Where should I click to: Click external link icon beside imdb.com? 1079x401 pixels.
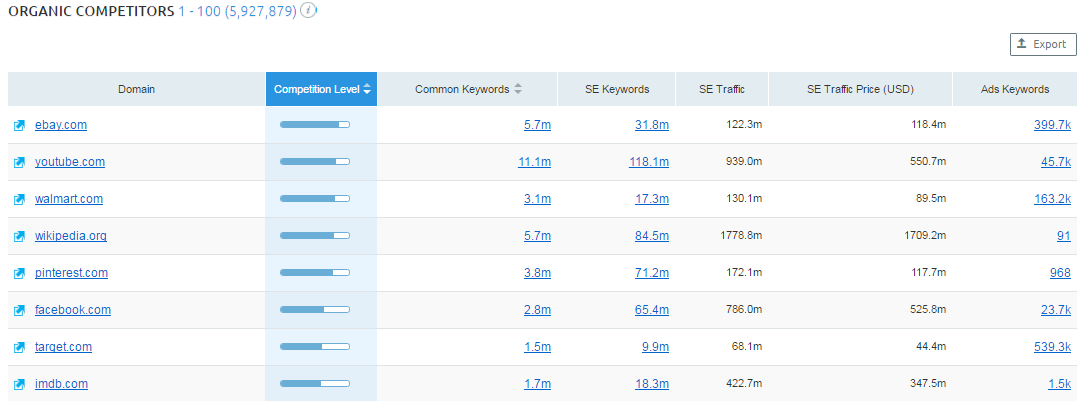point(20,385)
